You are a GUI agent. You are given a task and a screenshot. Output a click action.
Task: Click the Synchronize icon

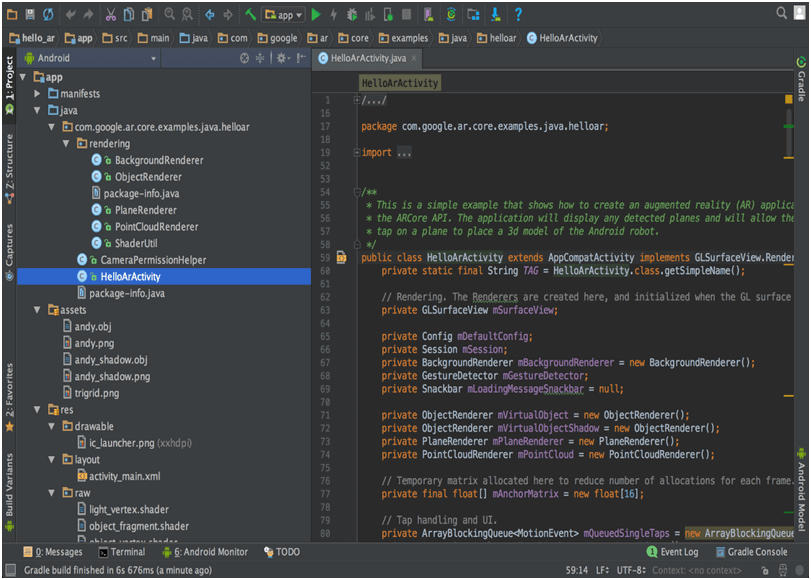click(x=48, y=14)
